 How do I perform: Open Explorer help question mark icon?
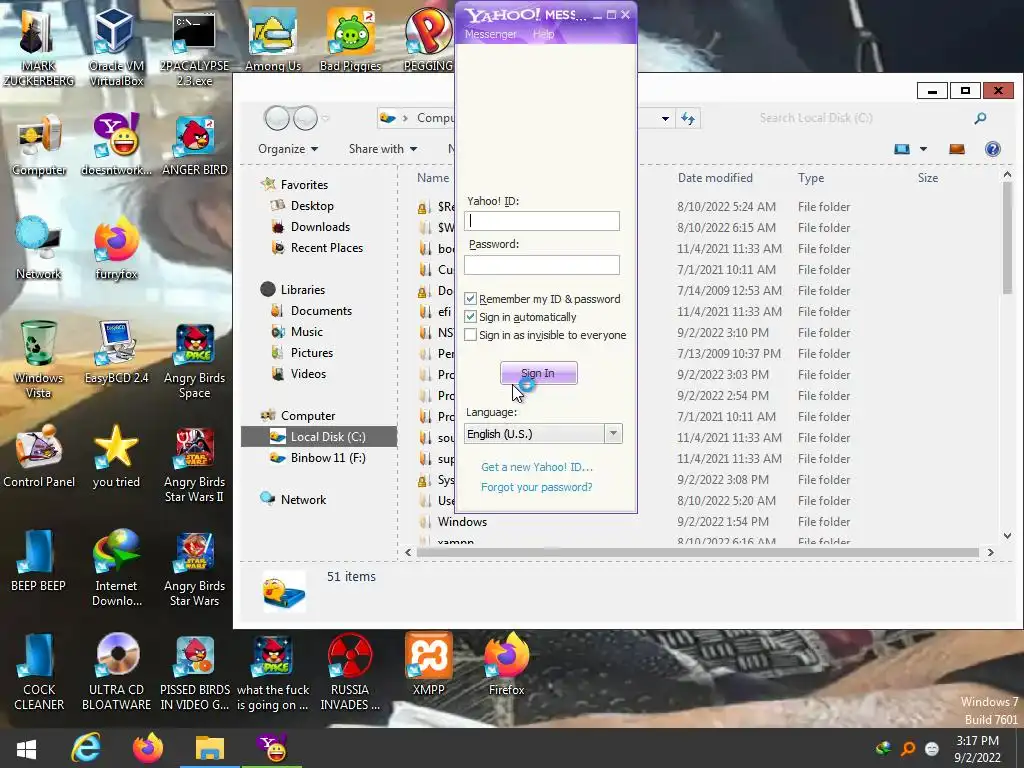[x=993, y=149]
